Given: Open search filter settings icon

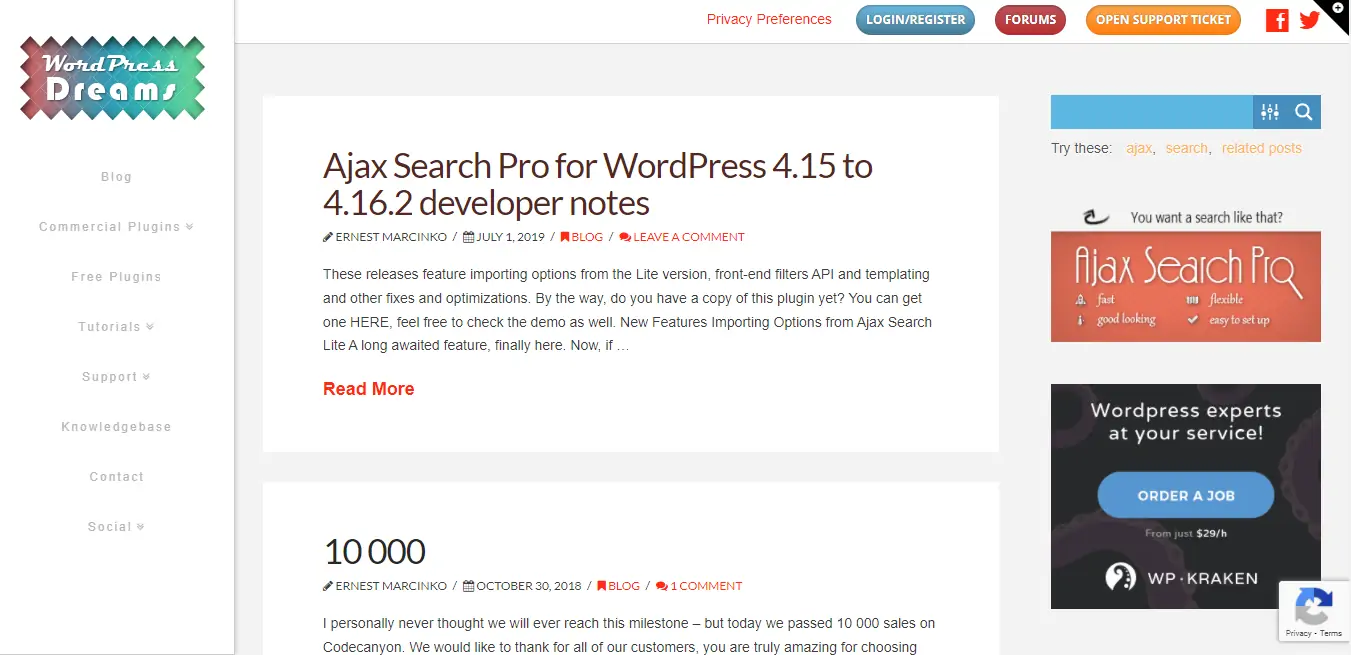Looking at the screenshot, I should point(1270,112).
